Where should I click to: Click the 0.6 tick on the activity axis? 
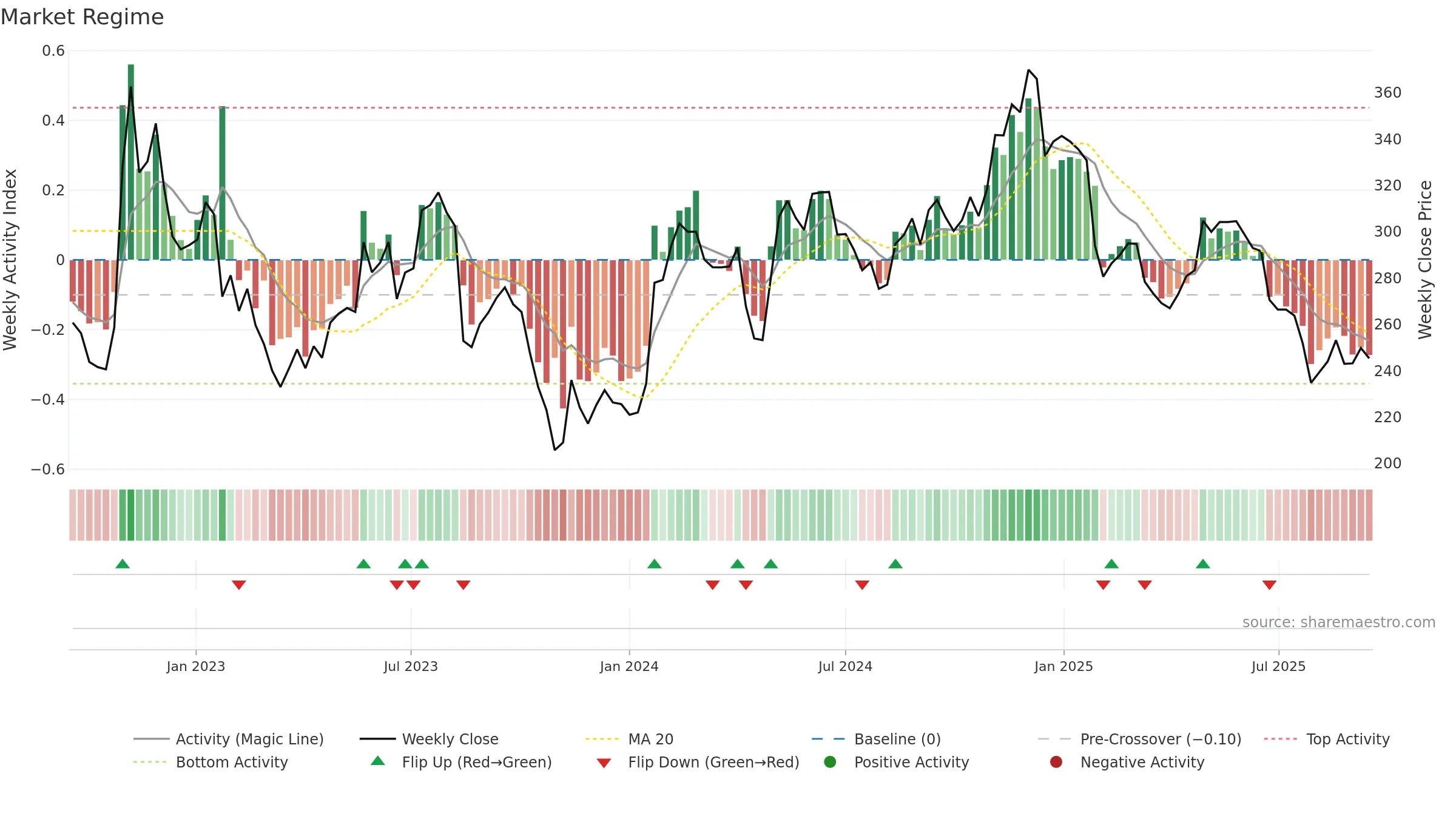tap(53, 51)
